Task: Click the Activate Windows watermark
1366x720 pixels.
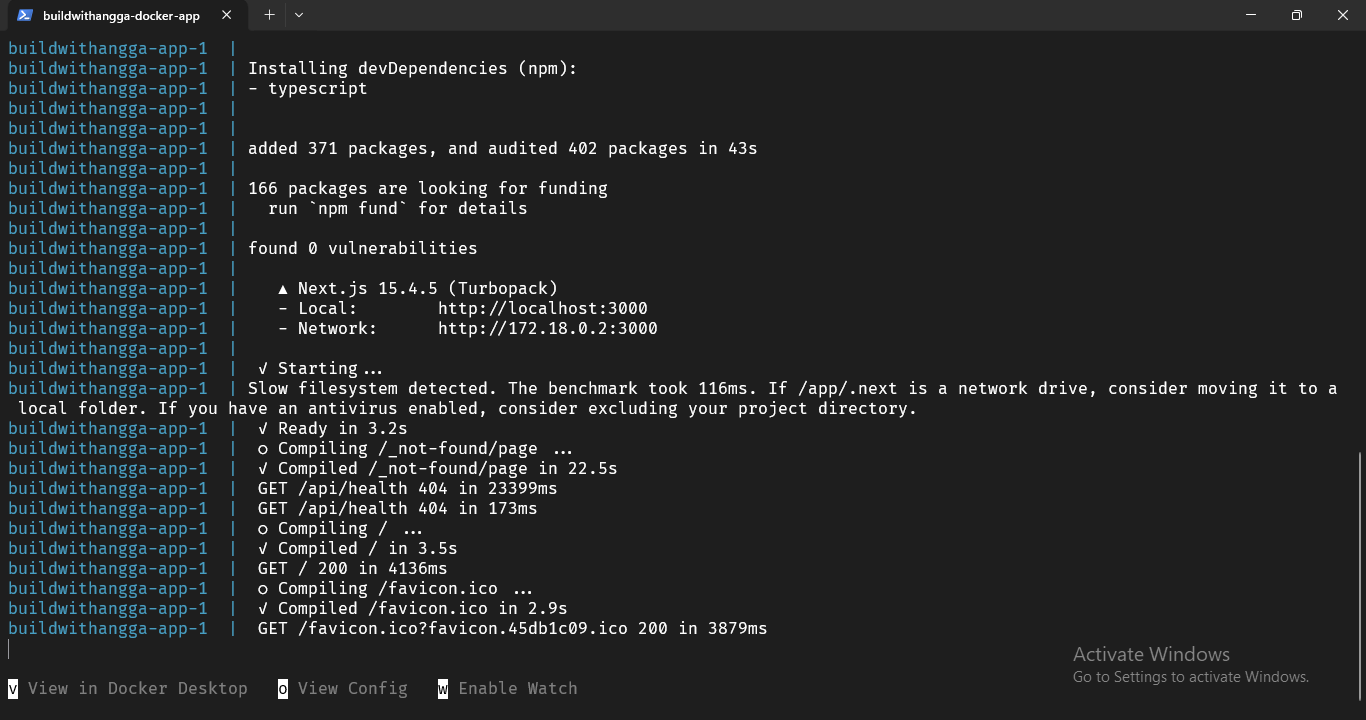Action: tap(1152, 654)
